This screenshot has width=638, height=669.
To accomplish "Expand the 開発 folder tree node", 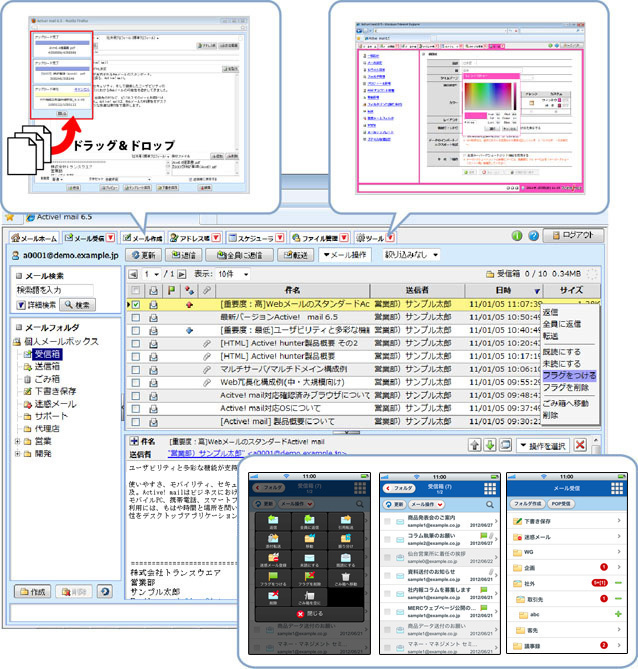I will [x=17, y=454].
